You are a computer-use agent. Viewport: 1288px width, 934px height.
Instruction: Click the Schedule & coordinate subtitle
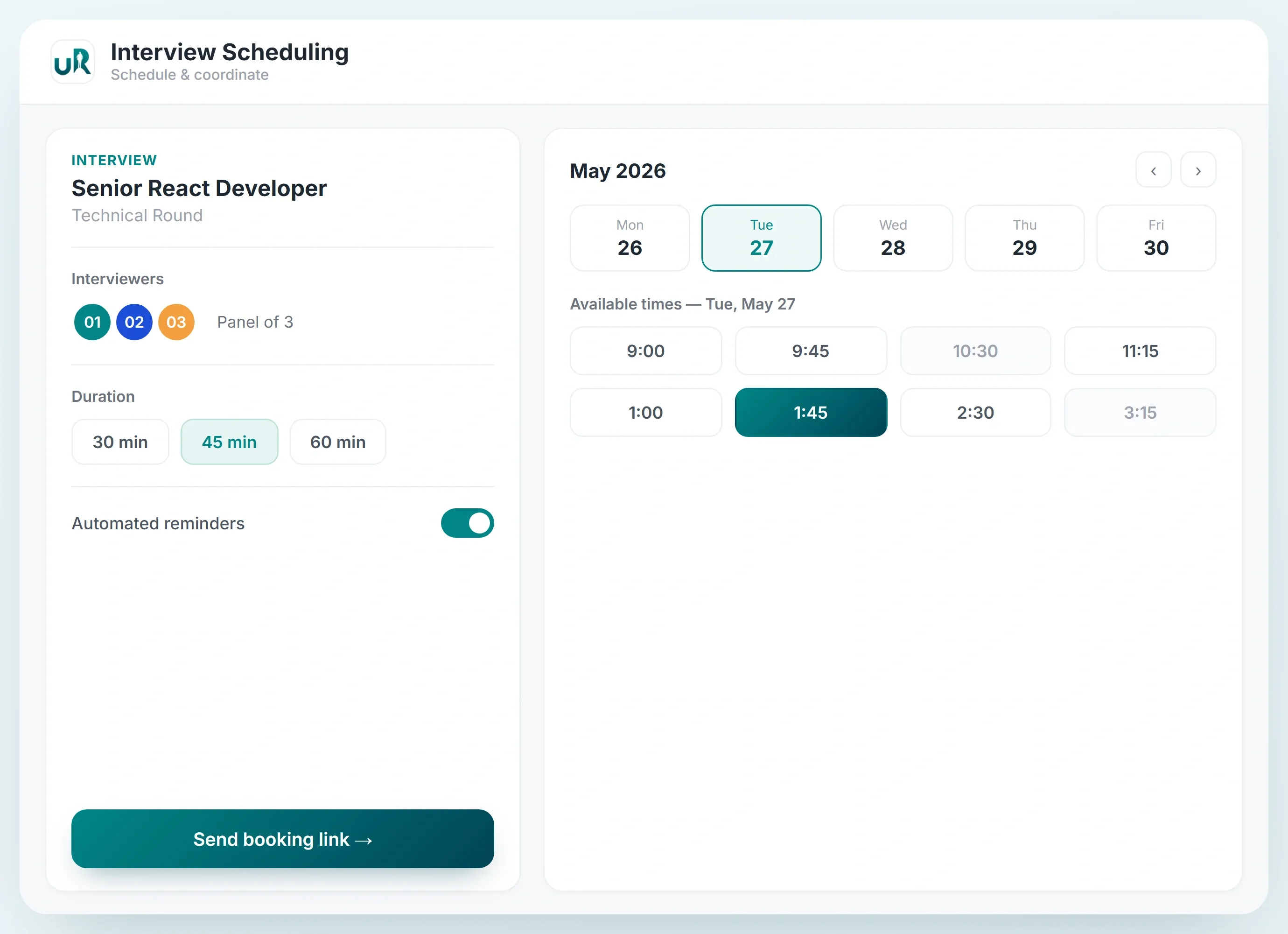click(x=189, y=75)
